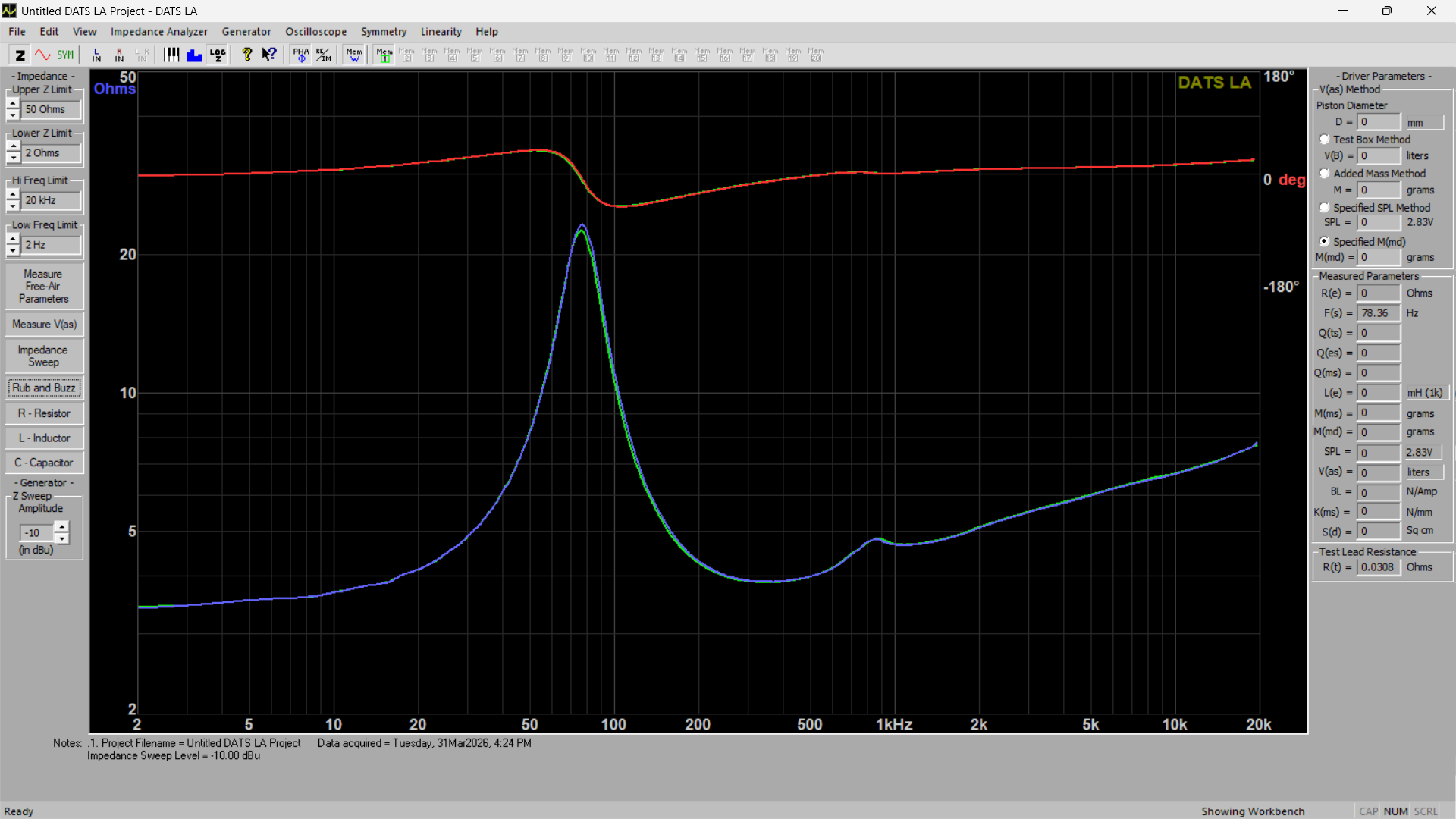This screenshot has height=819, width=1456.
Task: Select the red sine wave generator icon
Action: 42,55
